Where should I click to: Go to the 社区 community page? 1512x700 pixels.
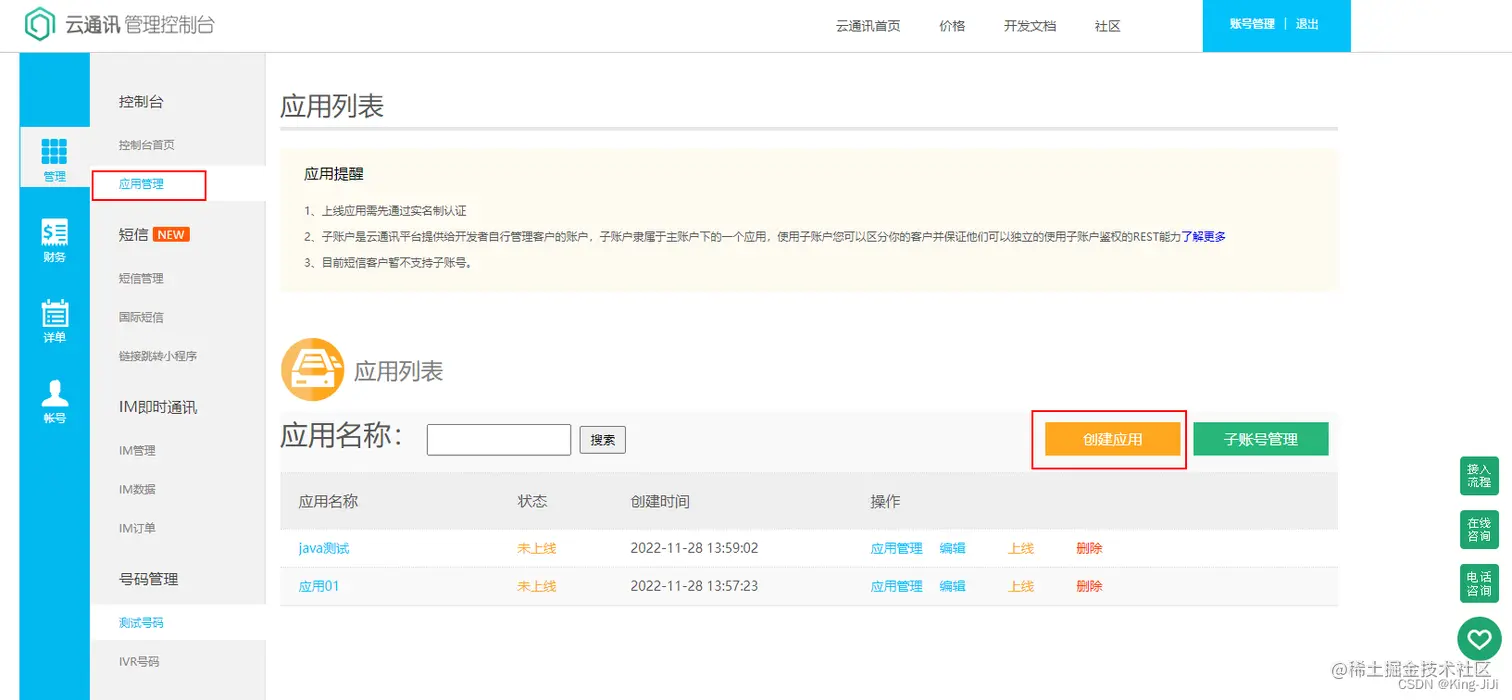click(1107, 27)
